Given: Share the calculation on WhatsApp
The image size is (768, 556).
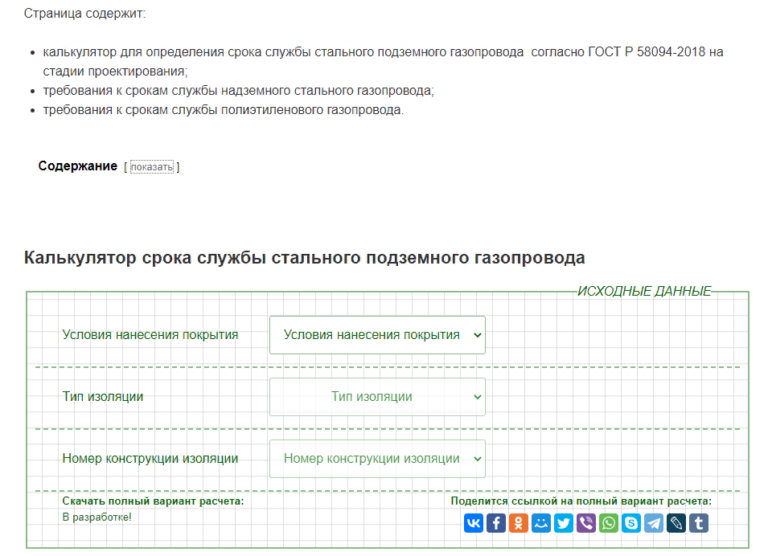Looking at the screenshot, I should click(609, 523).
